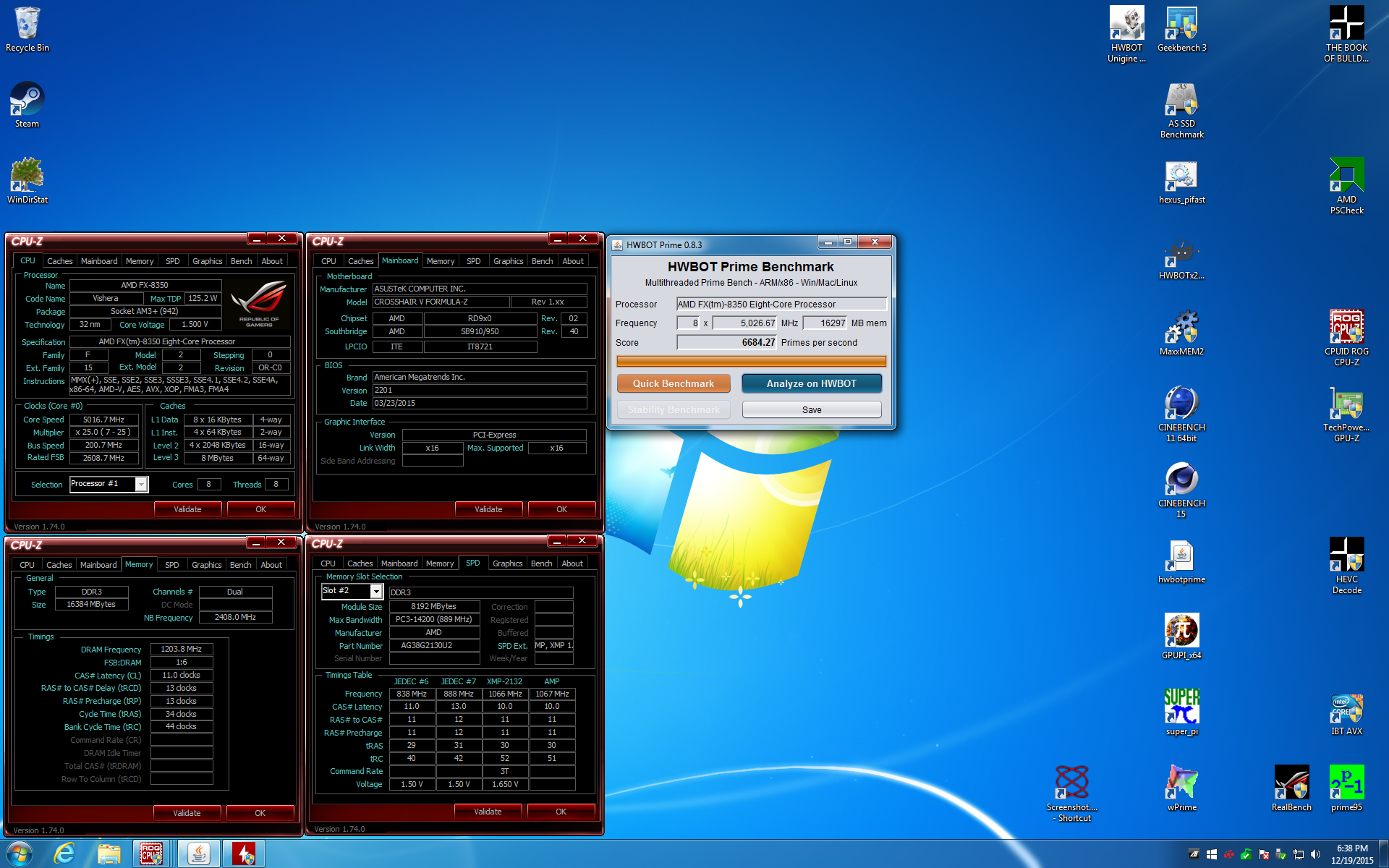Launch MaxxMEM2 desktop shortcut
1389x868 pixels.
pos(1181,333)
